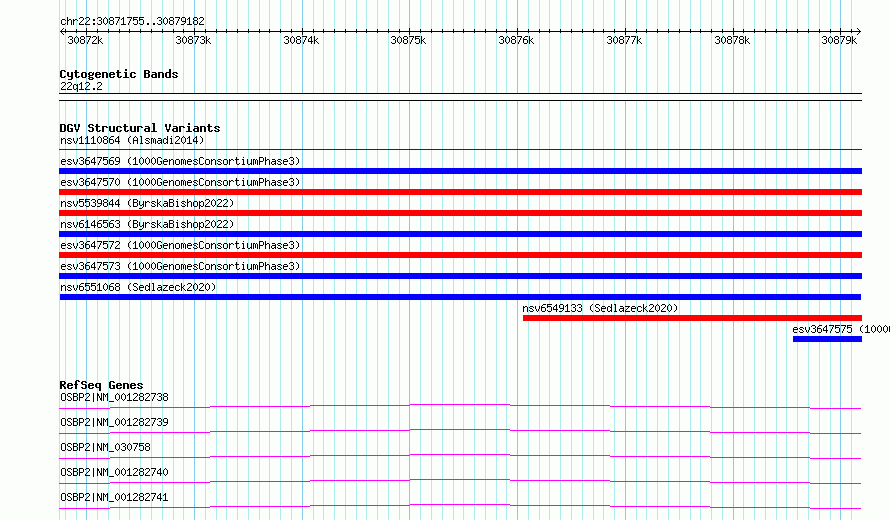The image size is (890, 520).
Task: Open transcript OSBP2|NM_001282739 label
Action: pos(114,422)
